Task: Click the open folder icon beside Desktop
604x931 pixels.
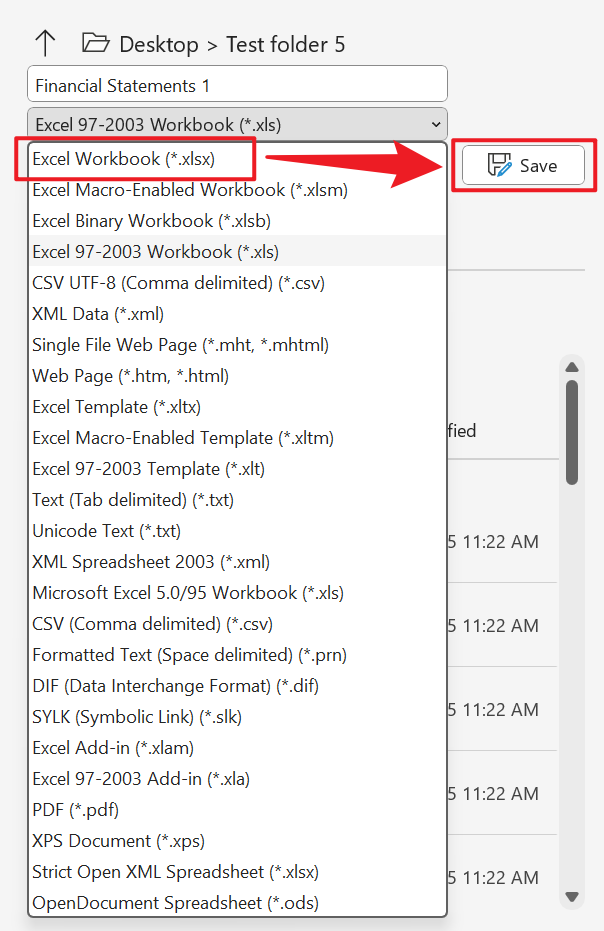Action: pos(96,43)
